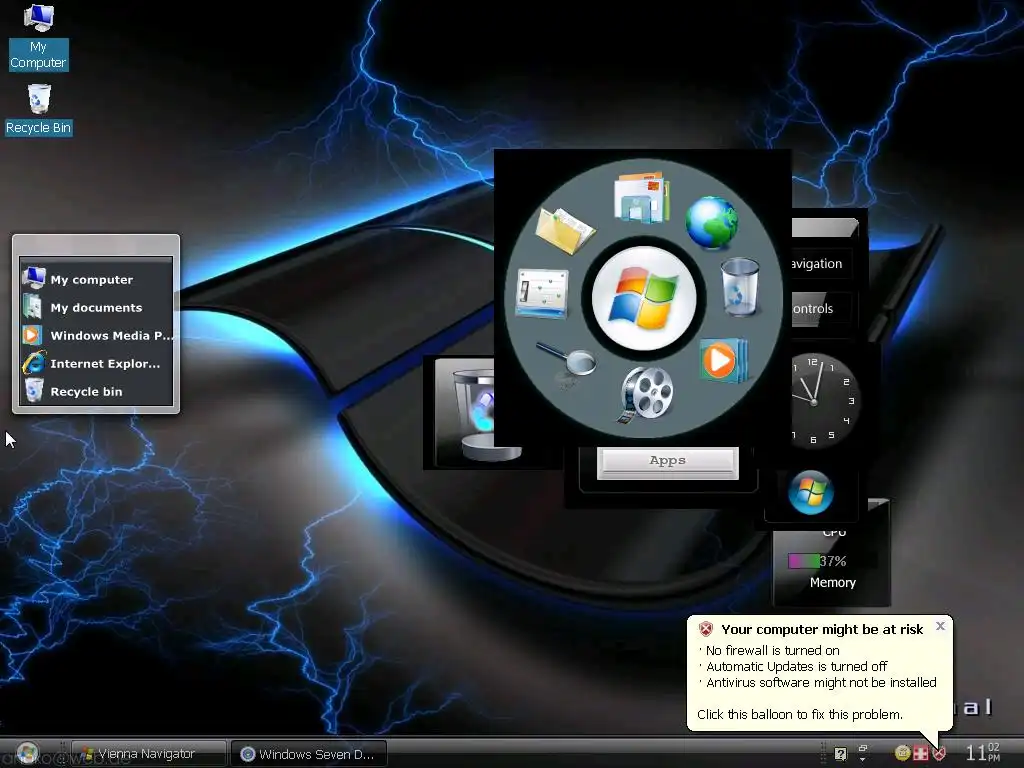
Task: Open the recycle bin icon in the circular launcher
Action: (x=740, y=287)
